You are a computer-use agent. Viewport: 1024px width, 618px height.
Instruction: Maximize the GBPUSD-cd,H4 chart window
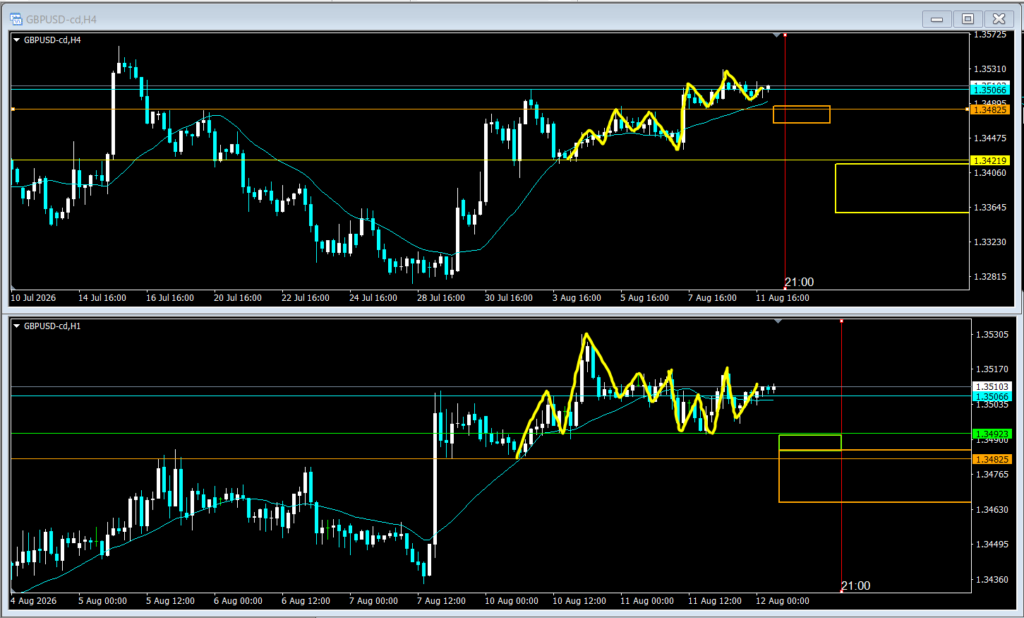(x=968, y=19)
